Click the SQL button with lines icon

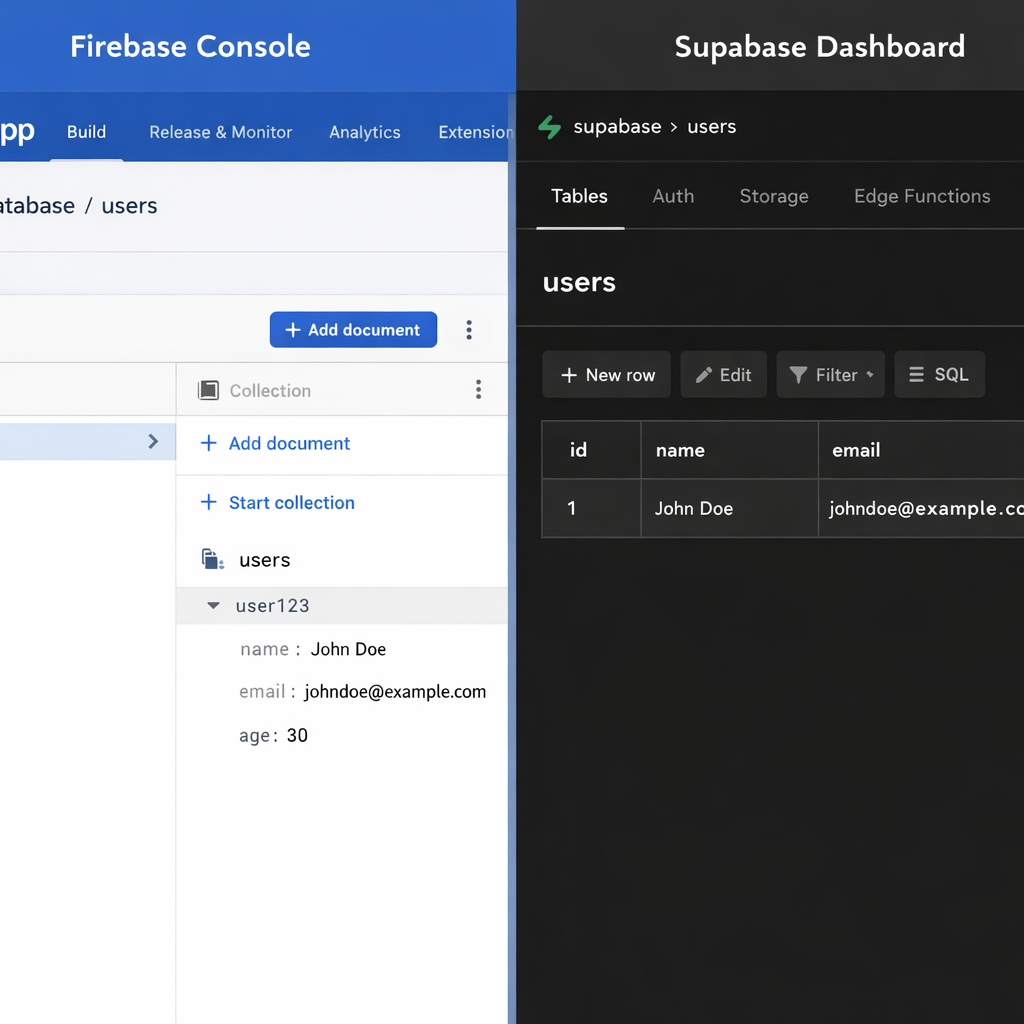(939, 375)
